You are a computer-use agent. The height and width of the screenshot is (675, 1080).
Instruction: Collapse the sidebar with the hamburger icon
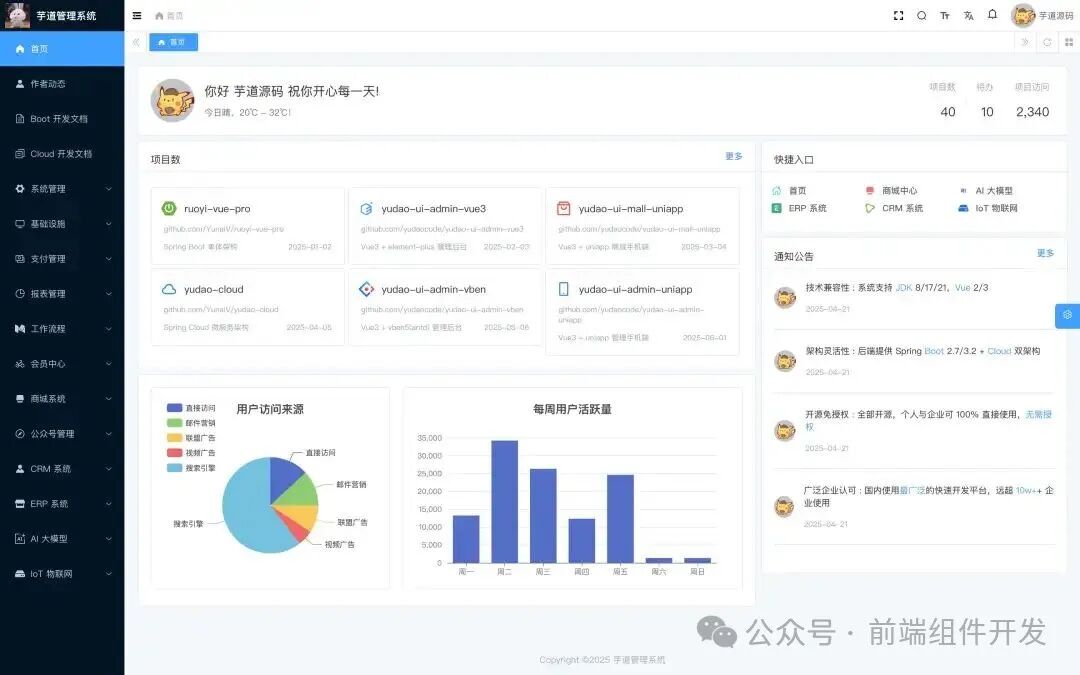click(x=137, y=15)
